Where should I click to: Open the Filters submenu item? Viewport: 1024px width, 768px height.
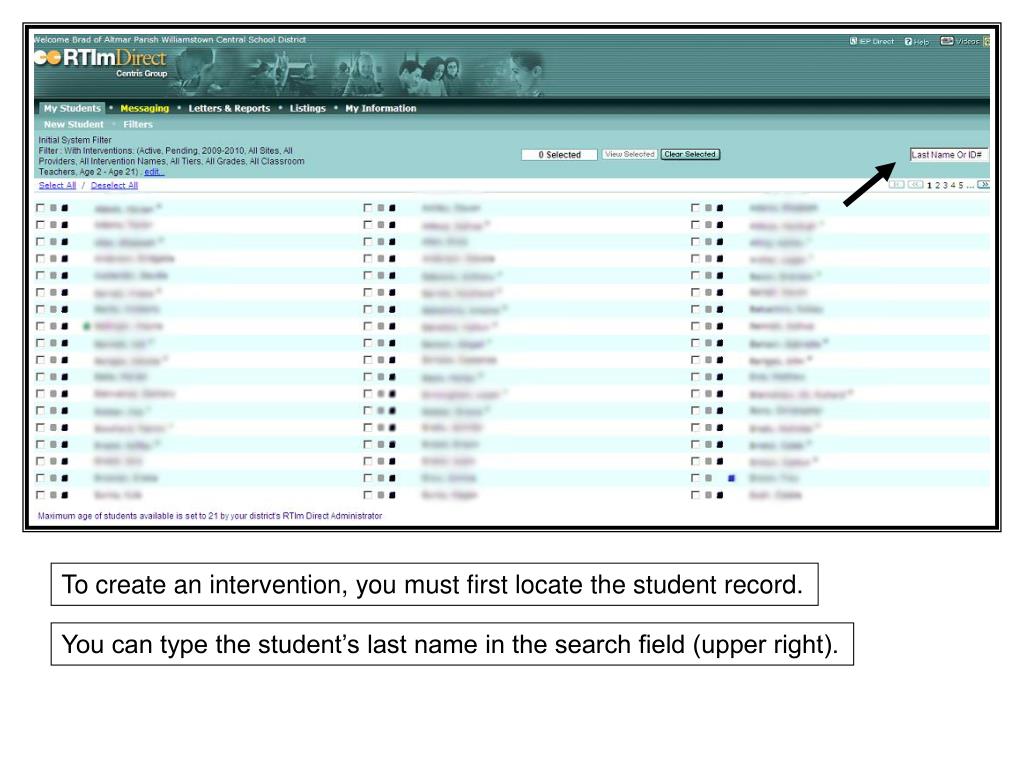[x=138, y=124]
